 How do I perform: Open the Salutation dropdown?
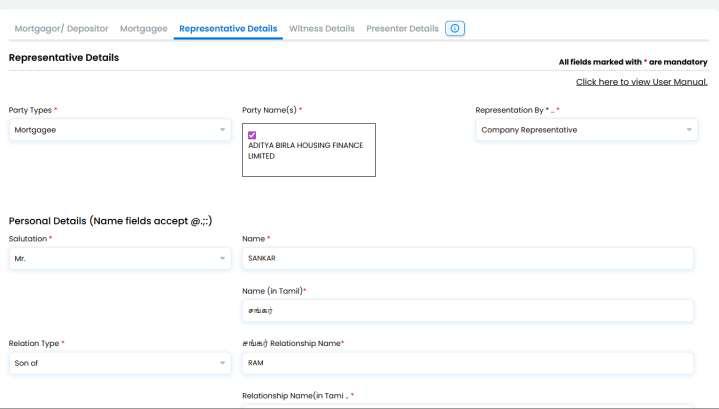[120, 259]
